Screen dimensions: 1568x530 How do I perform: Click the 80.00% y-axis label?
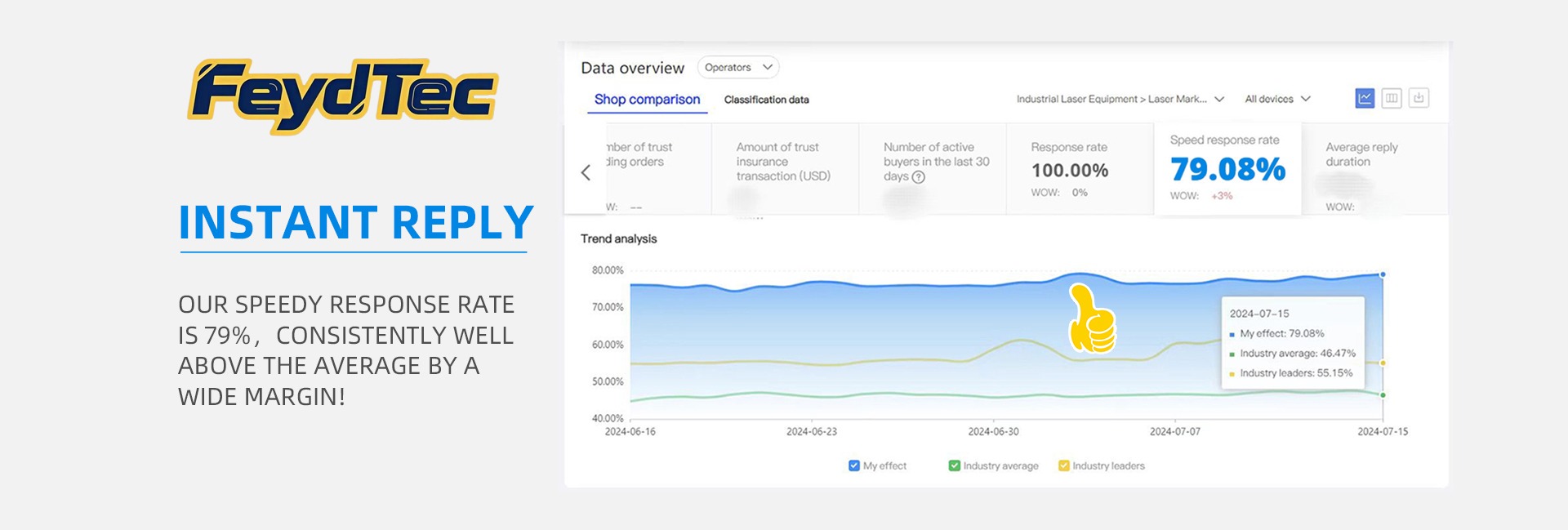click(608, 270)
